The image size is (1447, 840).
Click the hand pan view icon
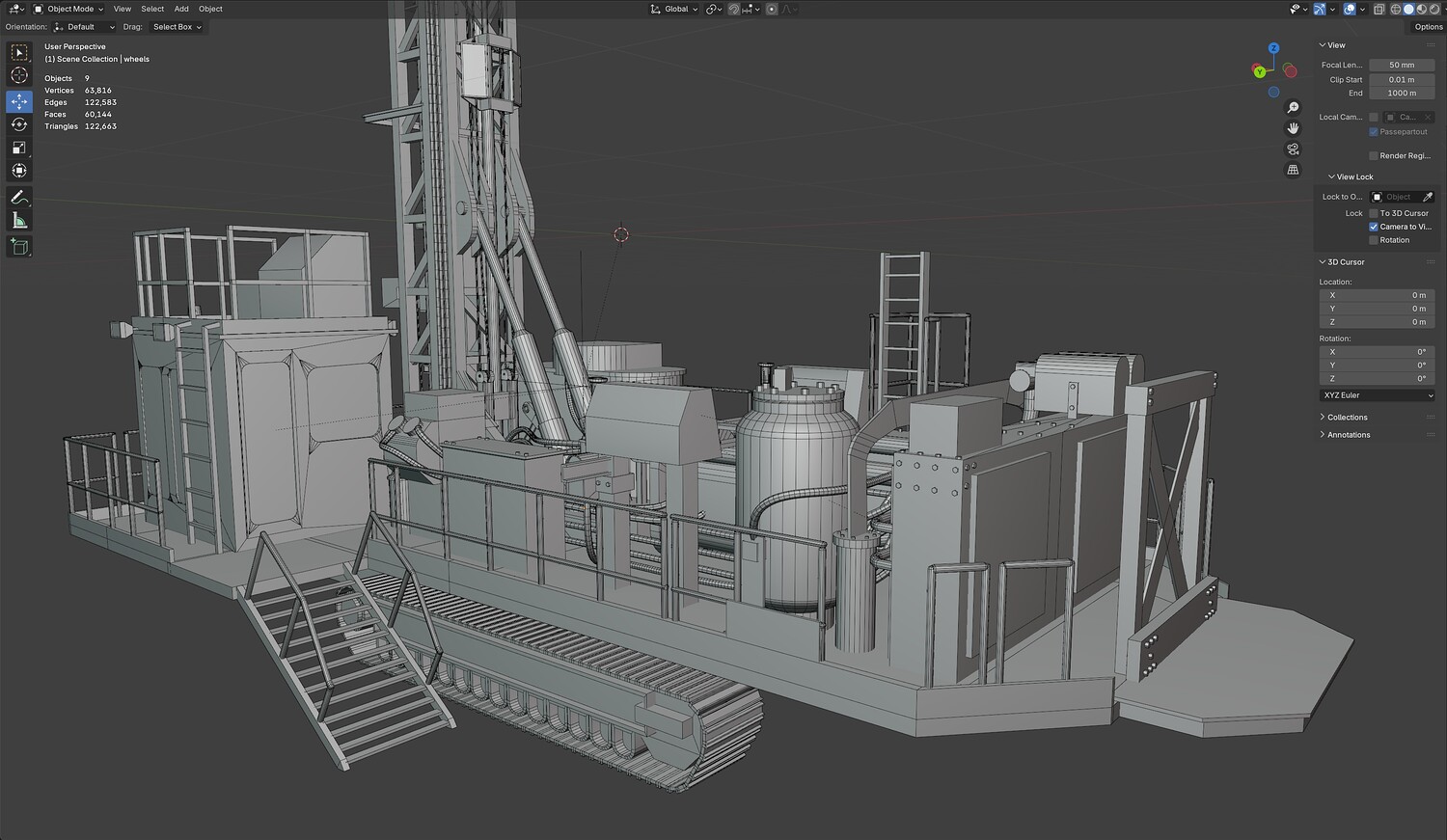tap(1294, 128)
